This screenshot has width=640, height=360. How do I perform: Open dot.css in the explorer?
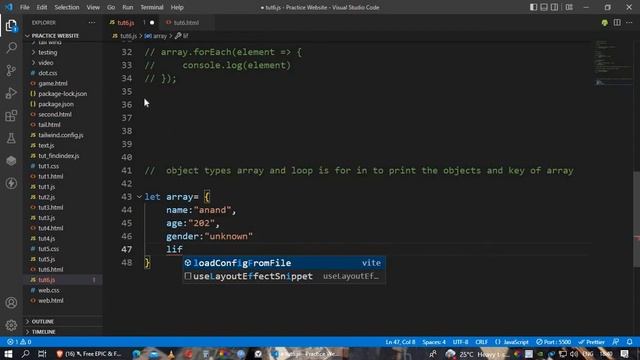coord(48,73)
